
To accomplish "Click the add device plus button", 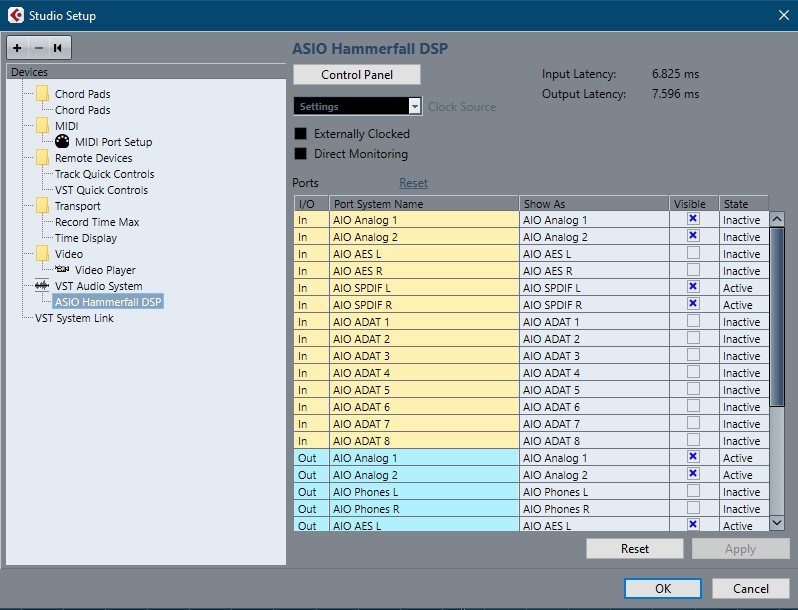I will coord(17,48).
